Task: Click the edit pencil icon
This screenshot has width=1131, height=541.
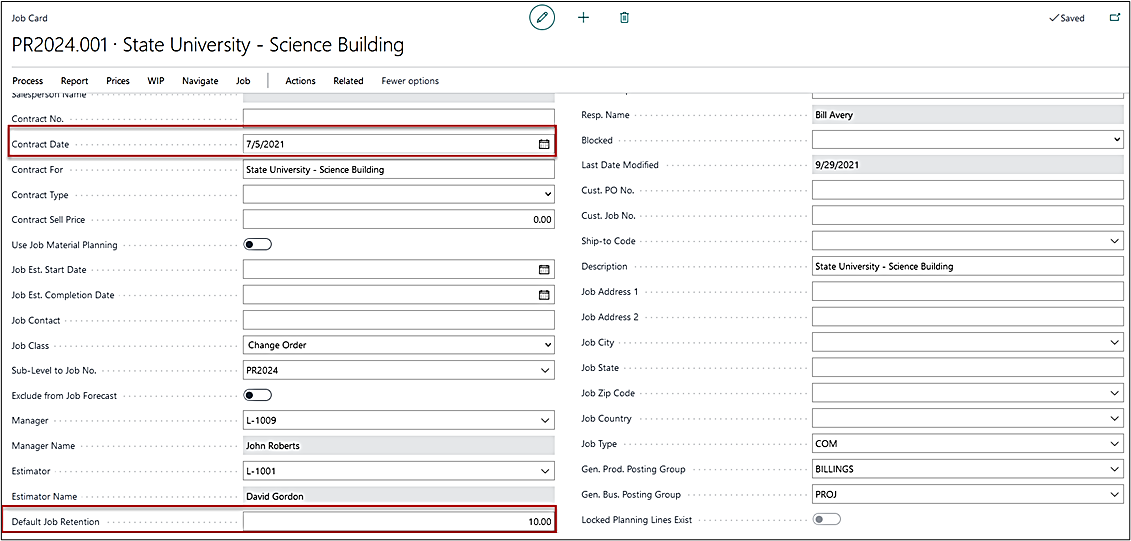Action: click(542, 18)
